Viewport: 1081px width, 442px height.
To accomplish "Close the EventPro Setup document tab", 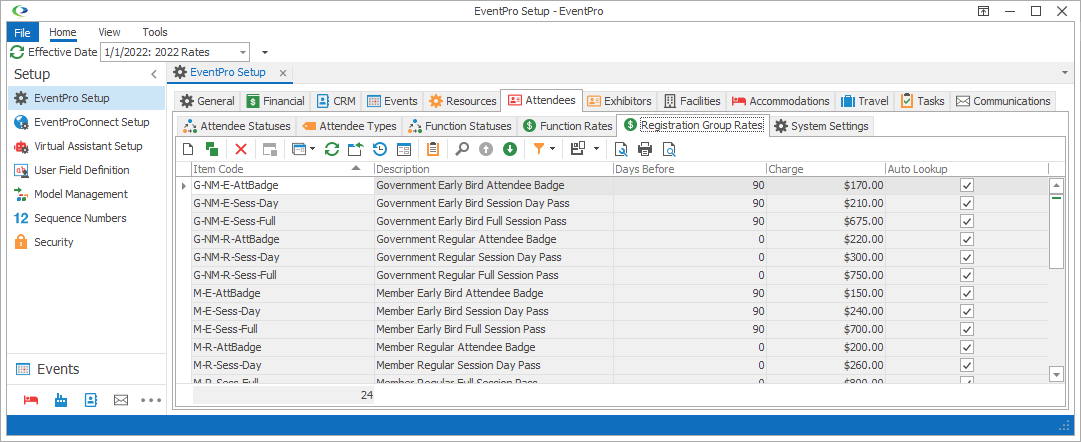I will [283, 73].
